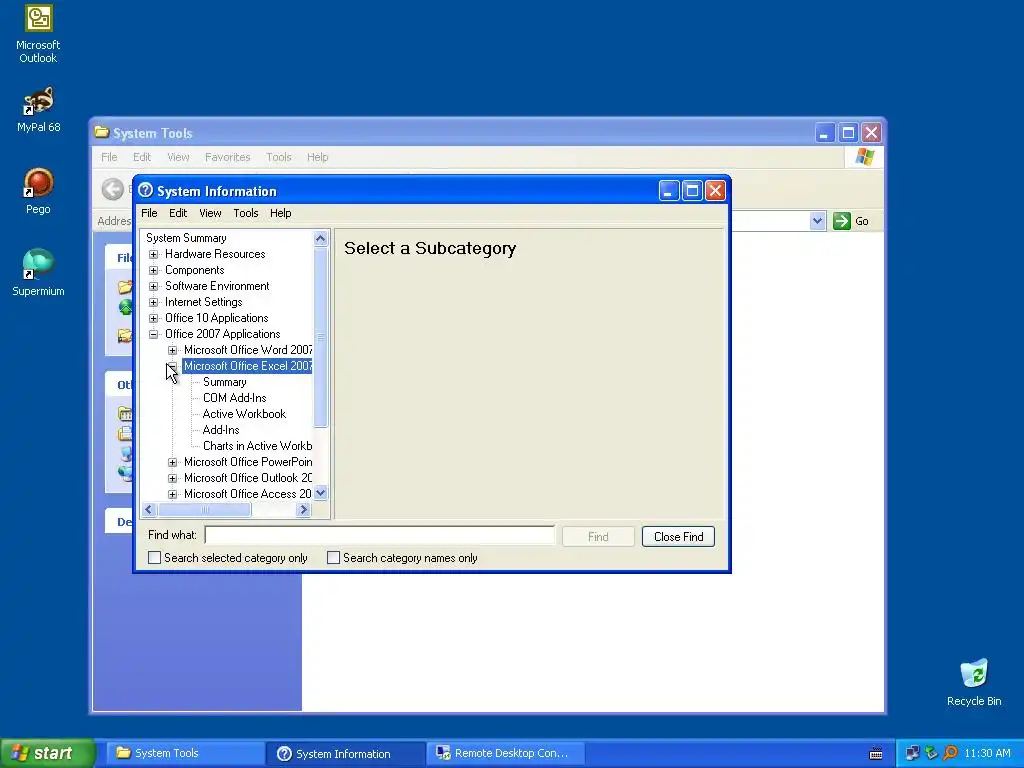Expand the Office 10 Applications node
The width and height of the screenshot is (1024, 768).
(x=153, y=318)
